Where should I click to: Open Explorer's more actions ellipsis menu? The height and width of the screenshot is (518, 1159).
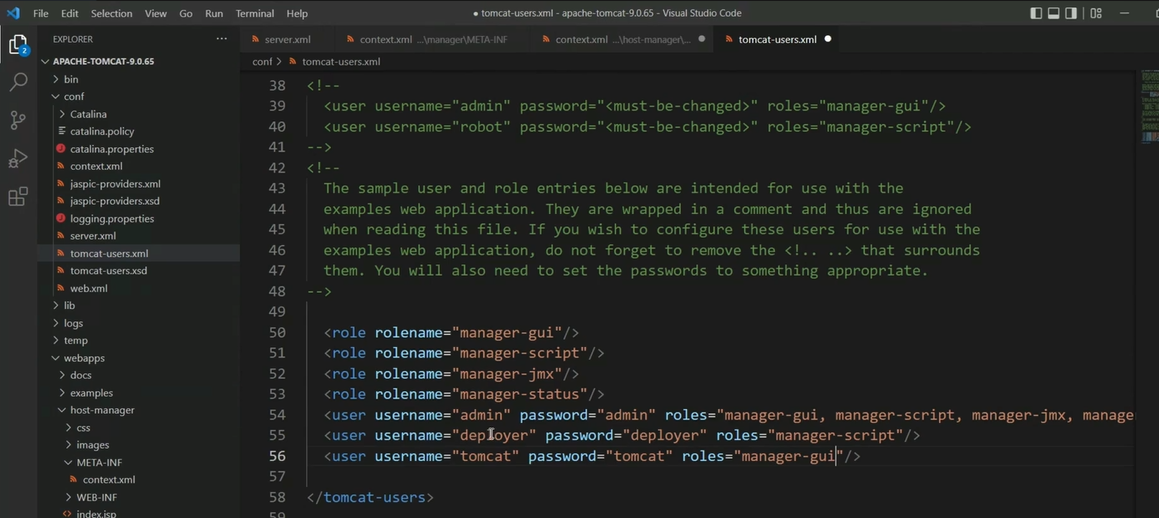point(222,38)
